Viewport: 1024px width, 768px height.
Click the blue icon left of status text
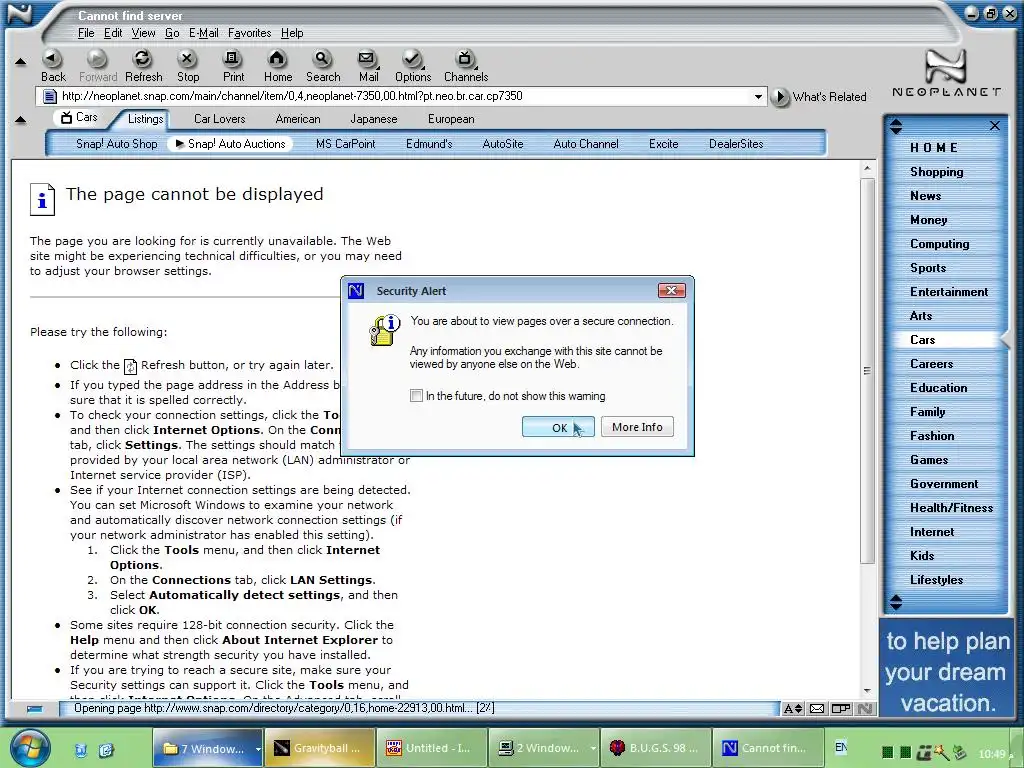pos(35,709)
